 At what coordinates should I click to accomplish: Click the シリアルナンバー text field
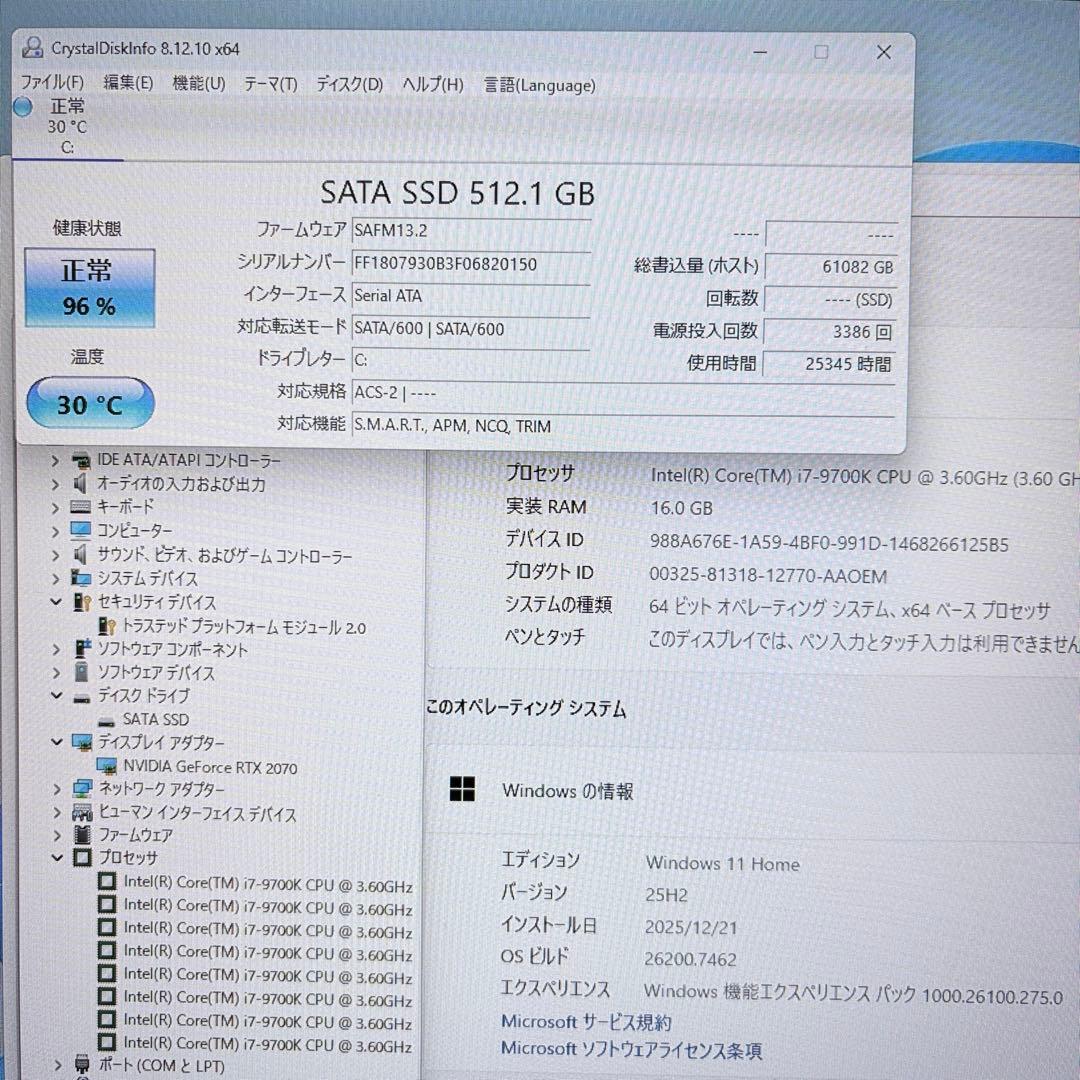tap(470, 264)
